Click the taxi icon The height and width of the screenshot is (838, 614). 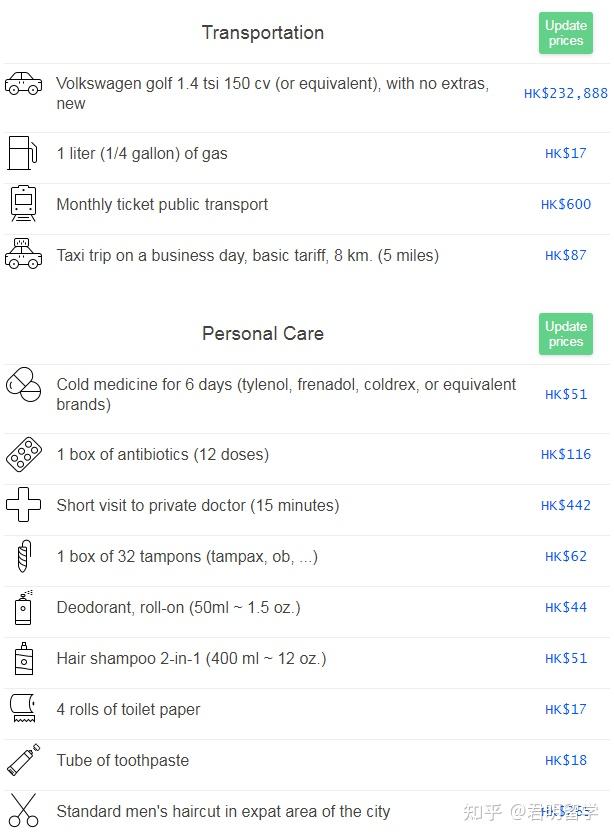[x=23, y=255]
